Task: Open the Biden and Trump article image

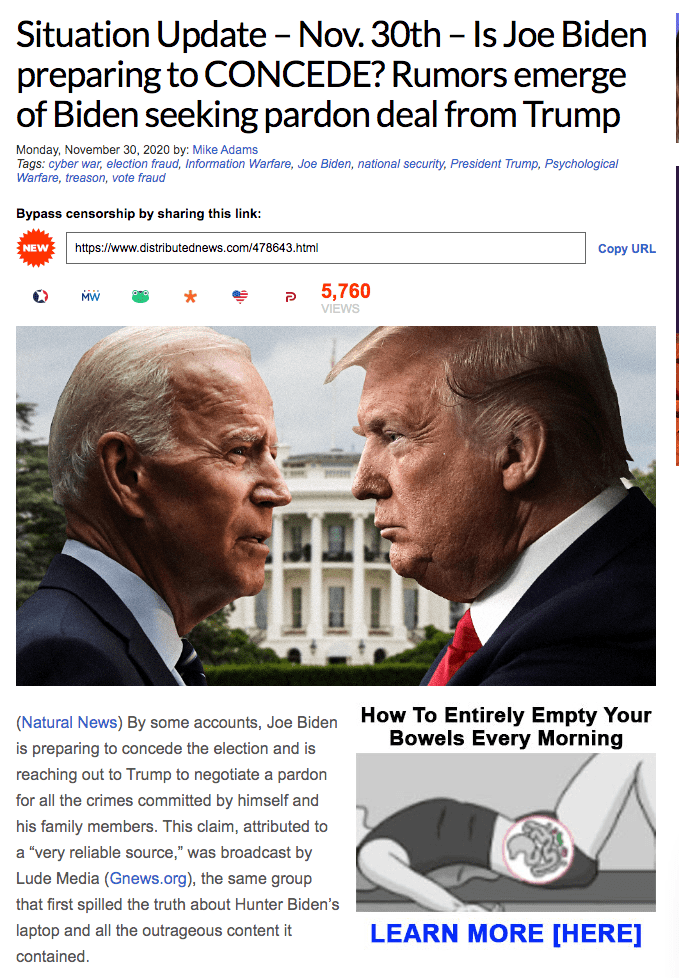Action: 335,506
